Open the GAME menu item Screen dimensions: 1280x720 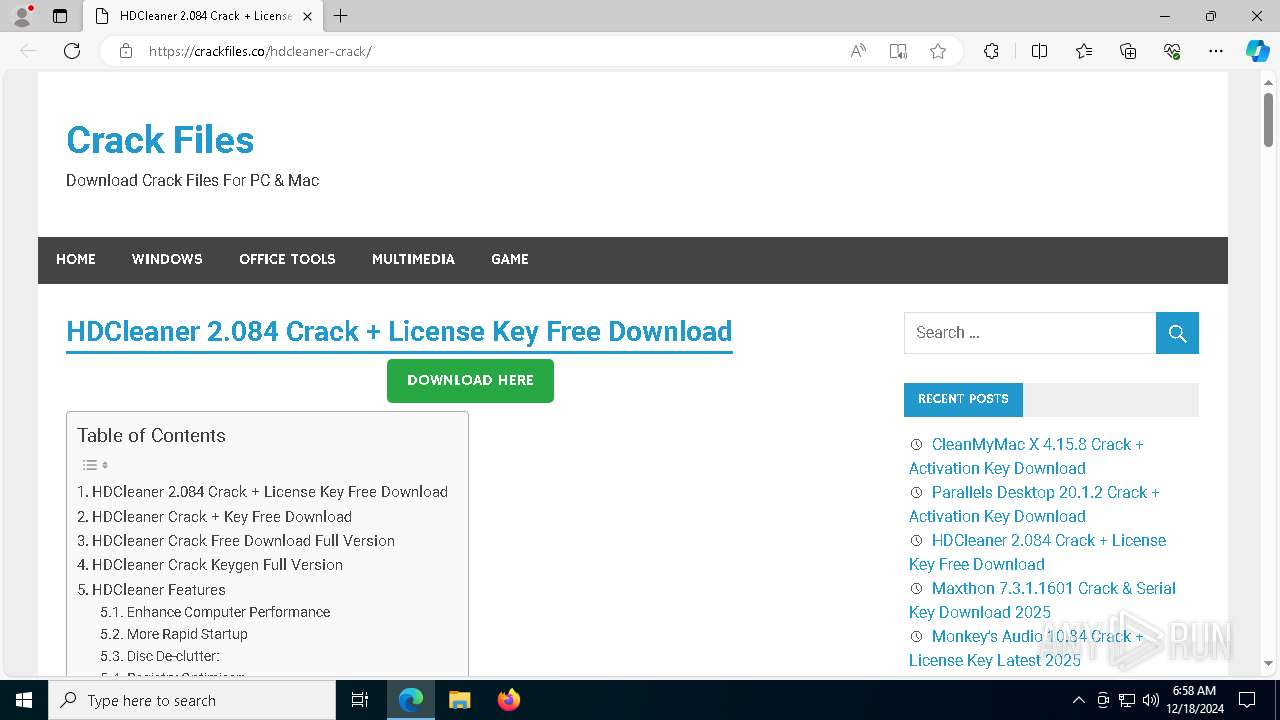point(510,259)
